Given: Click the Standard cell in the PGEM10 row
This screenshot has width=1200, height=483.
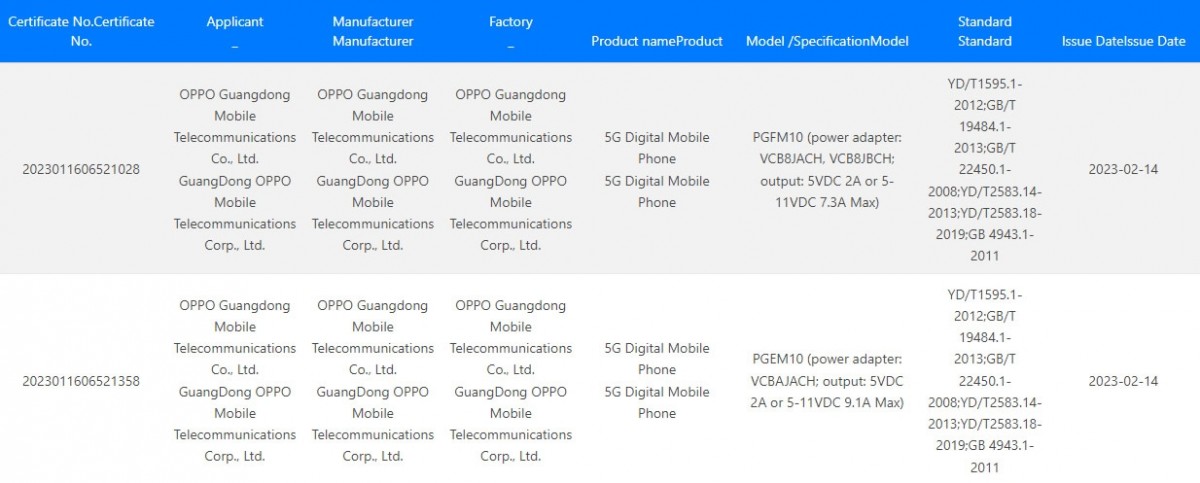Looking at the screenshot, I should 985,380.
